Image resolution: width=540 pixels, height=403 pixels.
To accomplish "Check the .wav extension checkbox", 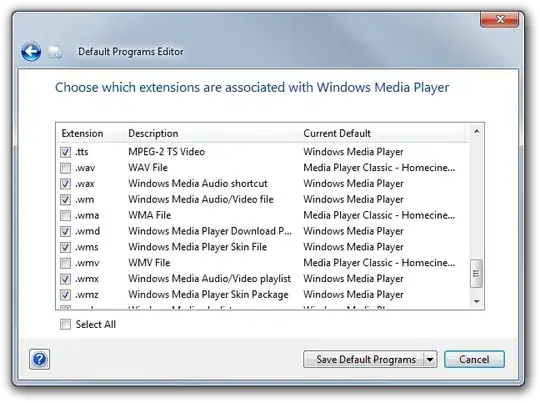I will 65,168.
